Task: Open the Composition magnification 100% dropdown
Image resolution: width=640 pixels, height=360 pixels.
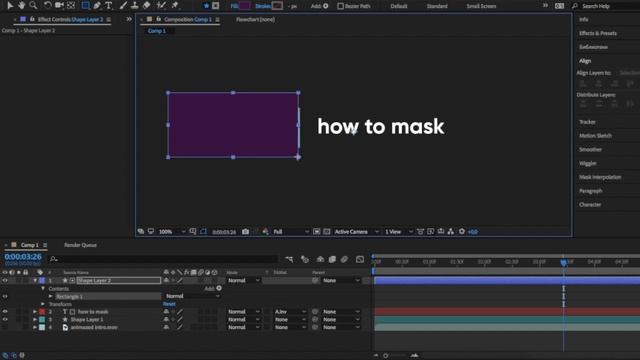Action: [171, 231]
